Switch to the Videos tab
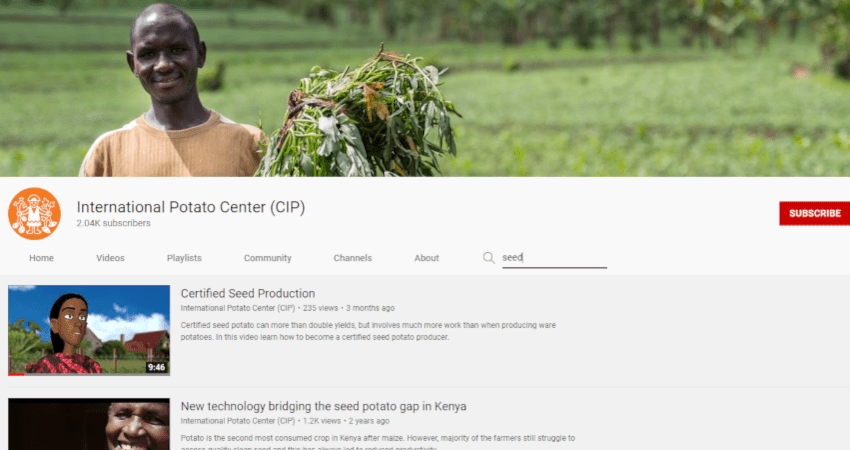 coord(110,258)
